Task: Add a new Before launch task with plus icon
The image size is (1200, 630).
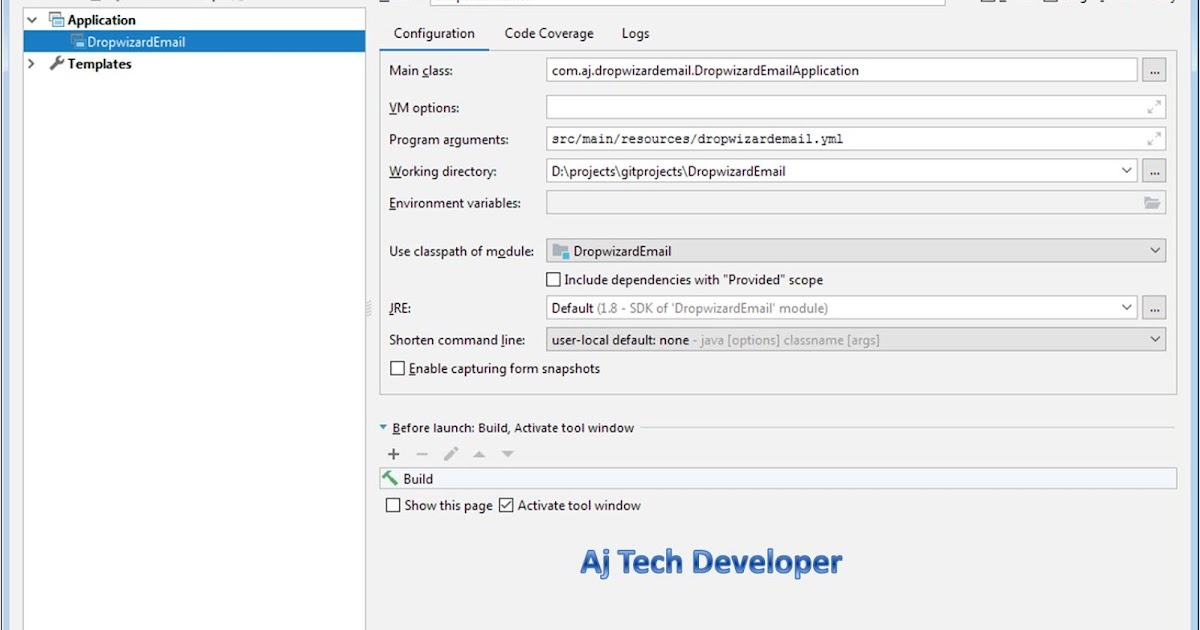Action: (x=393, y=453)
